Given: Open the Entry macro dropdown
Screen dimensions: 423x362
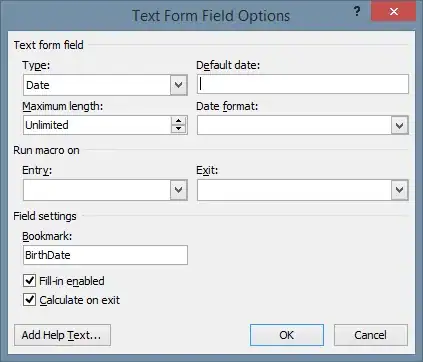Looking at the screenshot, I should pyautogui.click(x=179, y=190).
